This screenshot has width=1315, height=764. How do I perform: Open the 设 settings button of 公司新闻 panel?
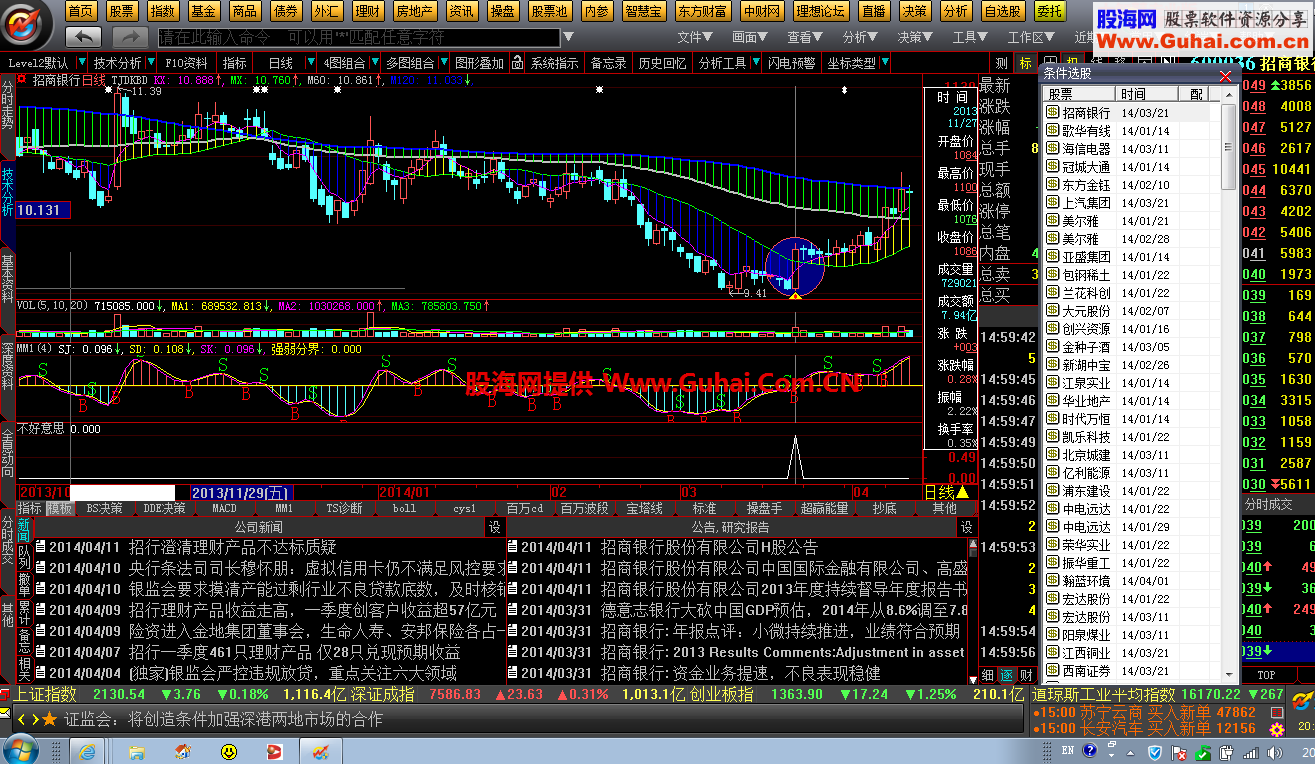click(x=494, y=527)
